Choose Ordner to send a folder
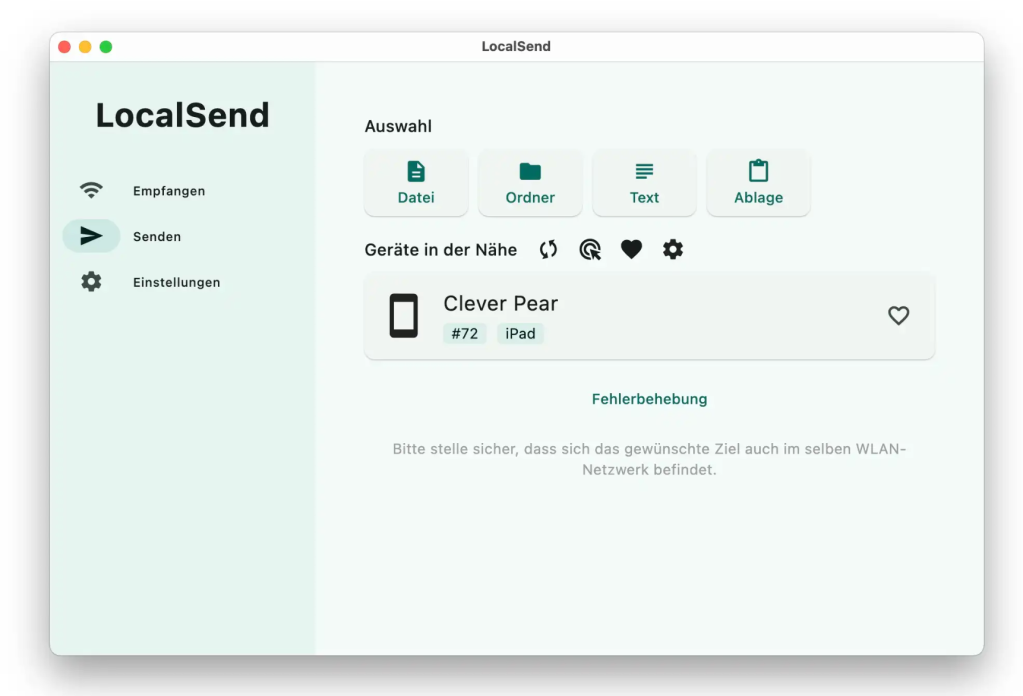 530,183
